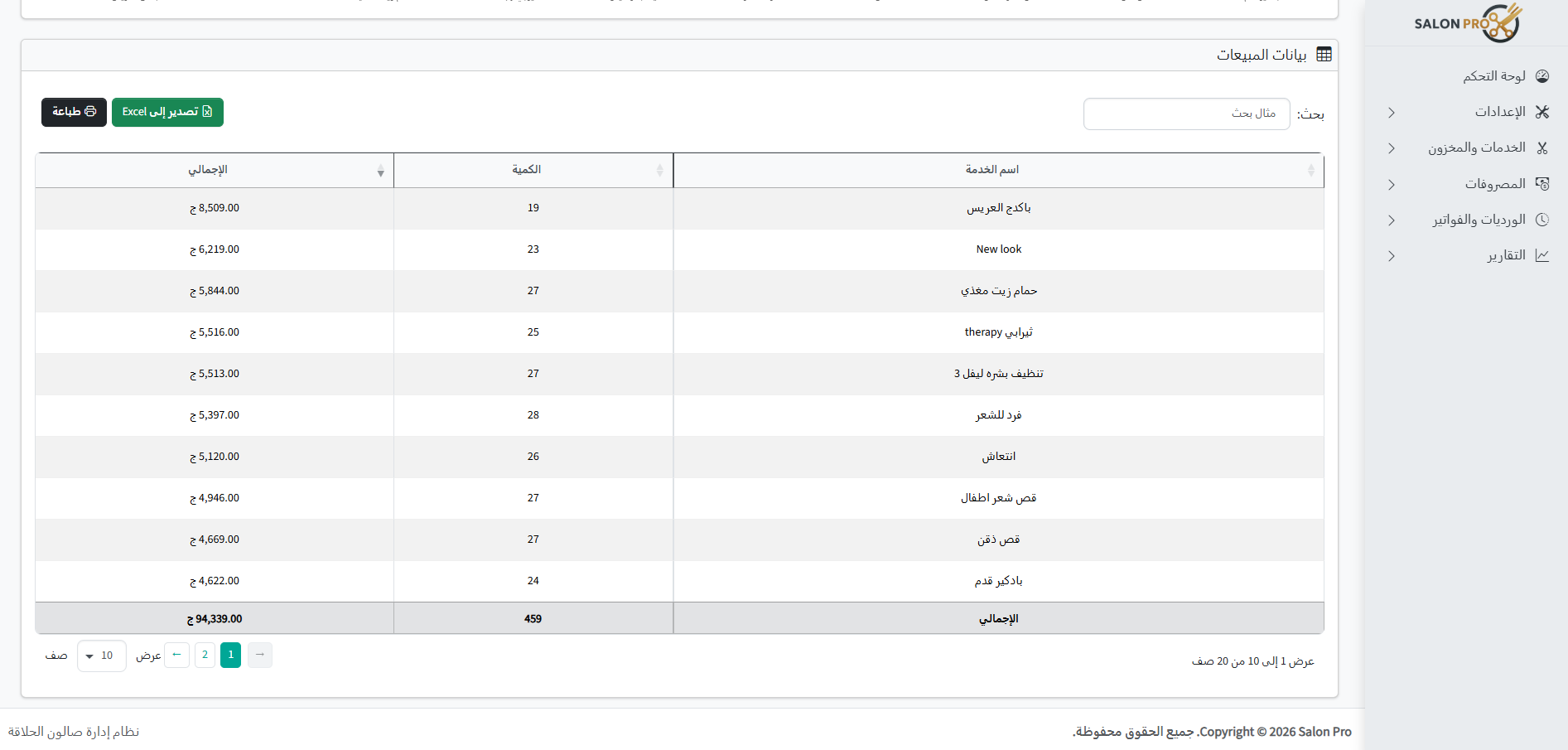The height and width of the screenshot is (750, 1568).
Task: Go to pagination page 2
Action: (x=205, y=655)
